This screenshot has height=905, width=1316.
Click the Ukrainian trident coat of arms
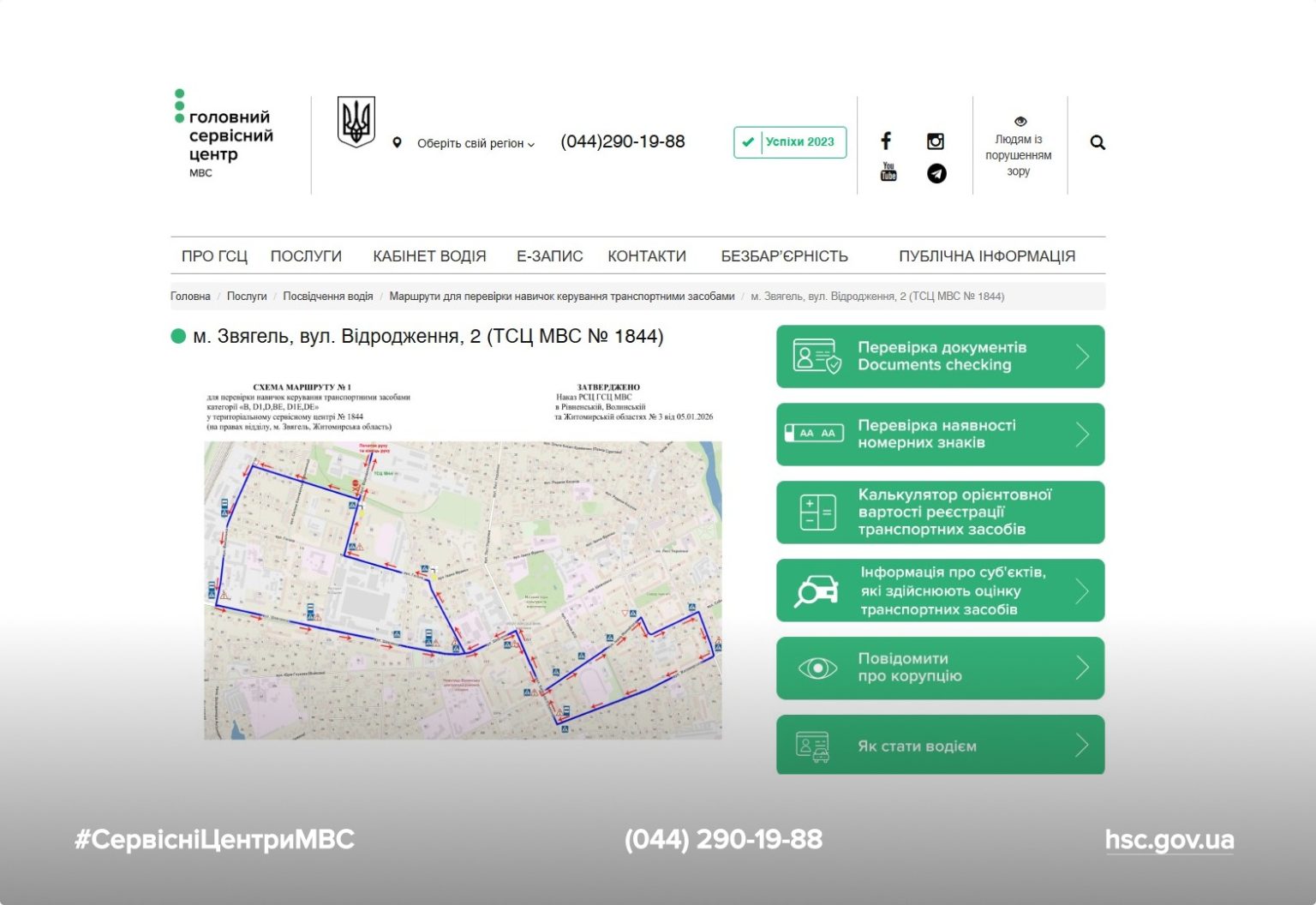(x=356, y=122)
